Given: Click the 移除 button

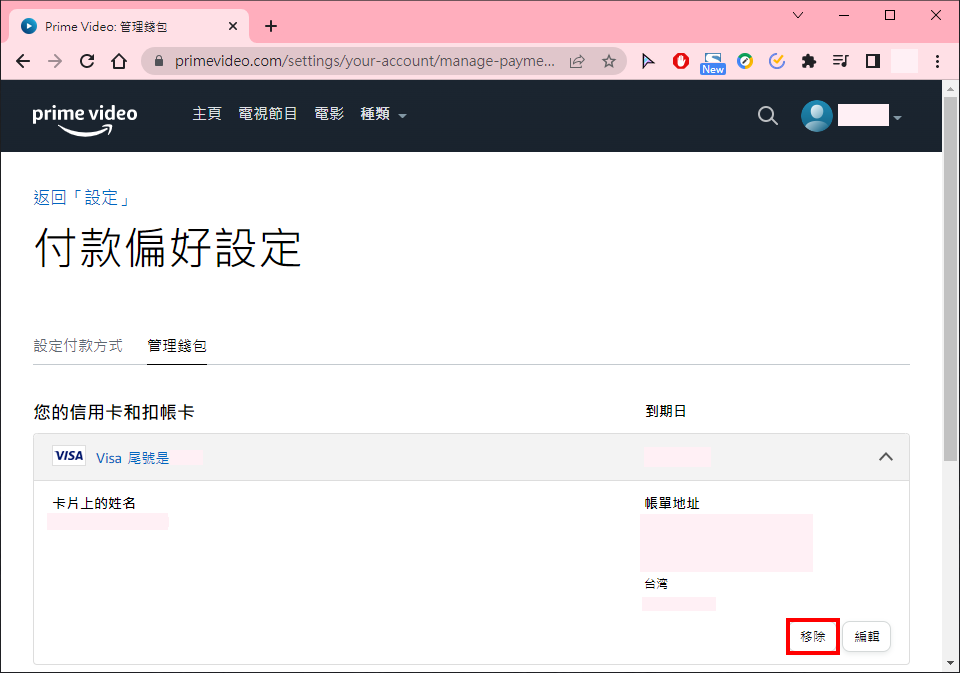Looking at the screenshot, I should click(x=812, y=637).
